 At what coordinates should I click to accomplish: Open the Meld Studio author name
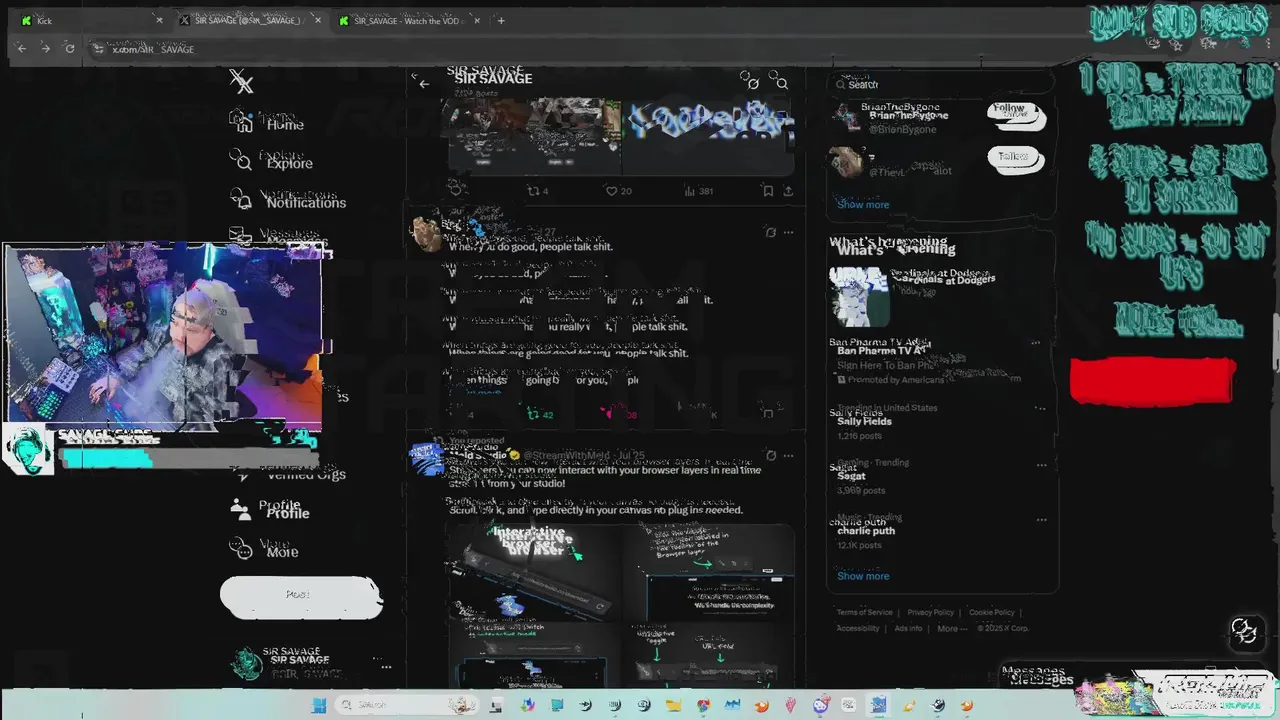480,455
